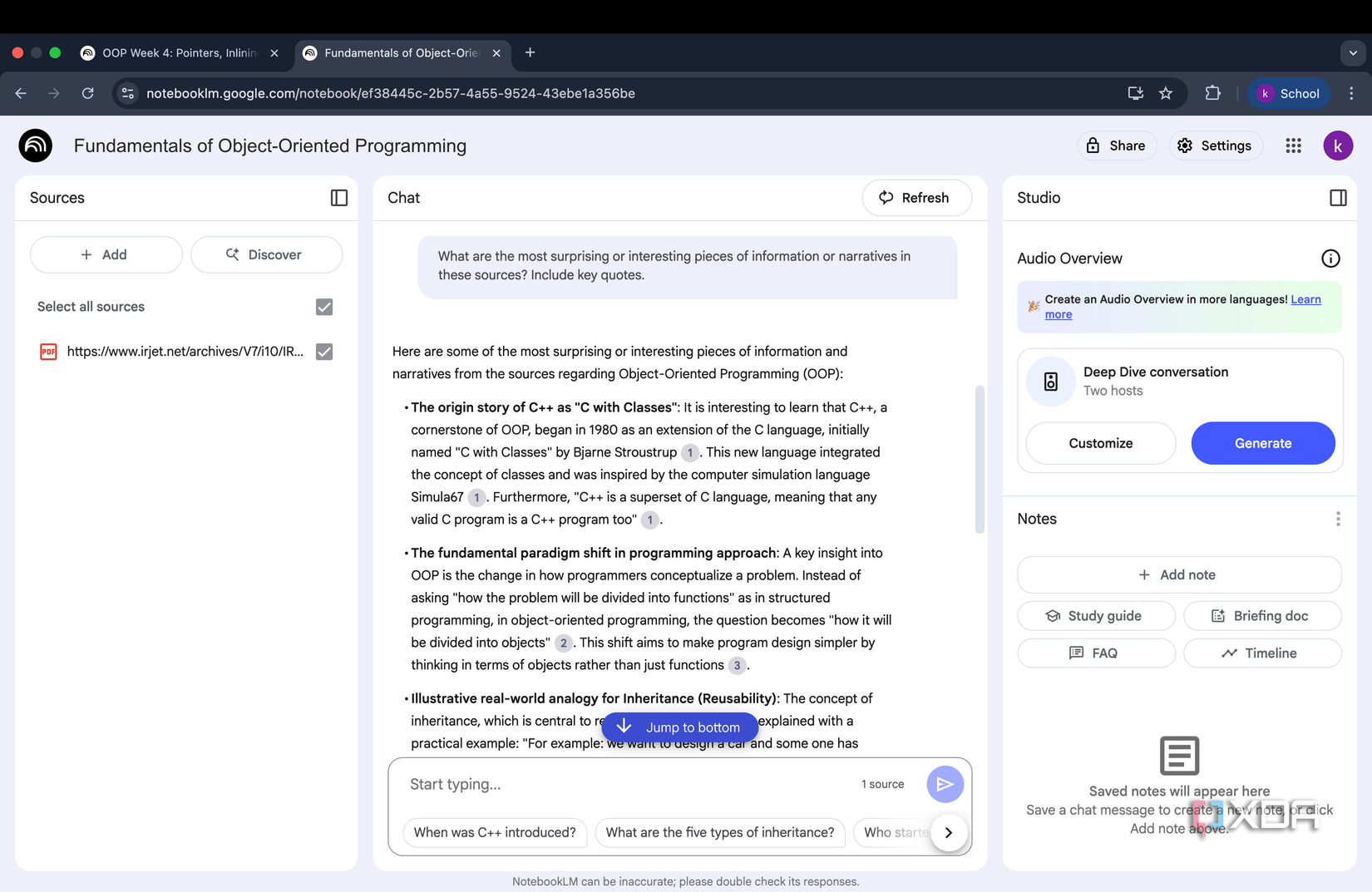View site information icon in address bar
Screen dimensions: 1372x892
point(127,93)
